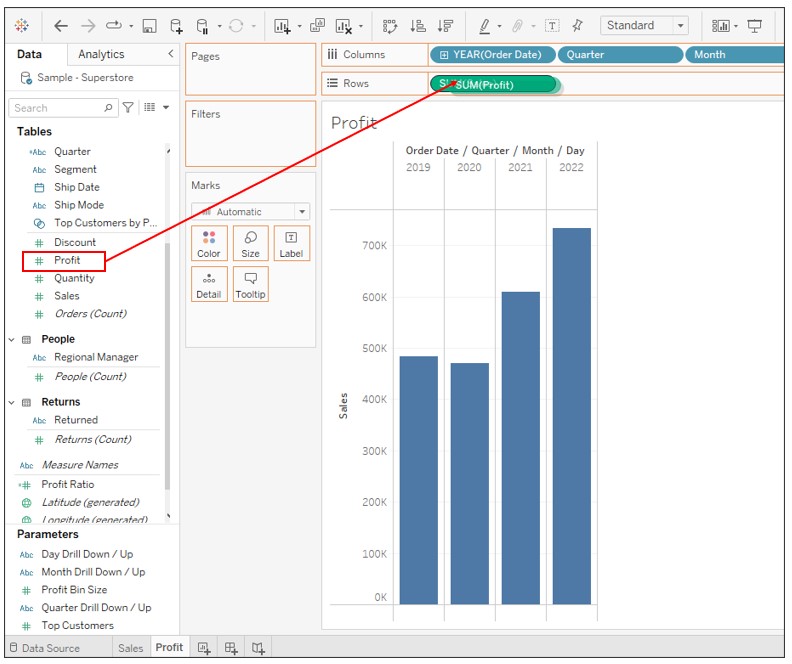Select the Top Customers parameter

pos(77,625)
